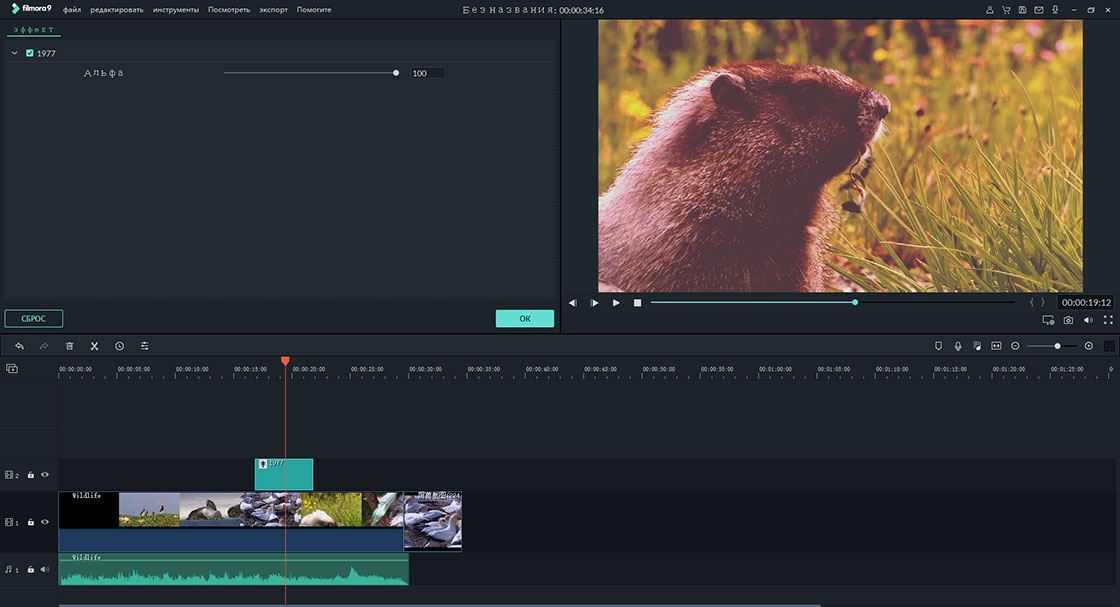Collapse the 1977 effect section chevron
This screenshot has width=1120, height=607.
point(14,53)
